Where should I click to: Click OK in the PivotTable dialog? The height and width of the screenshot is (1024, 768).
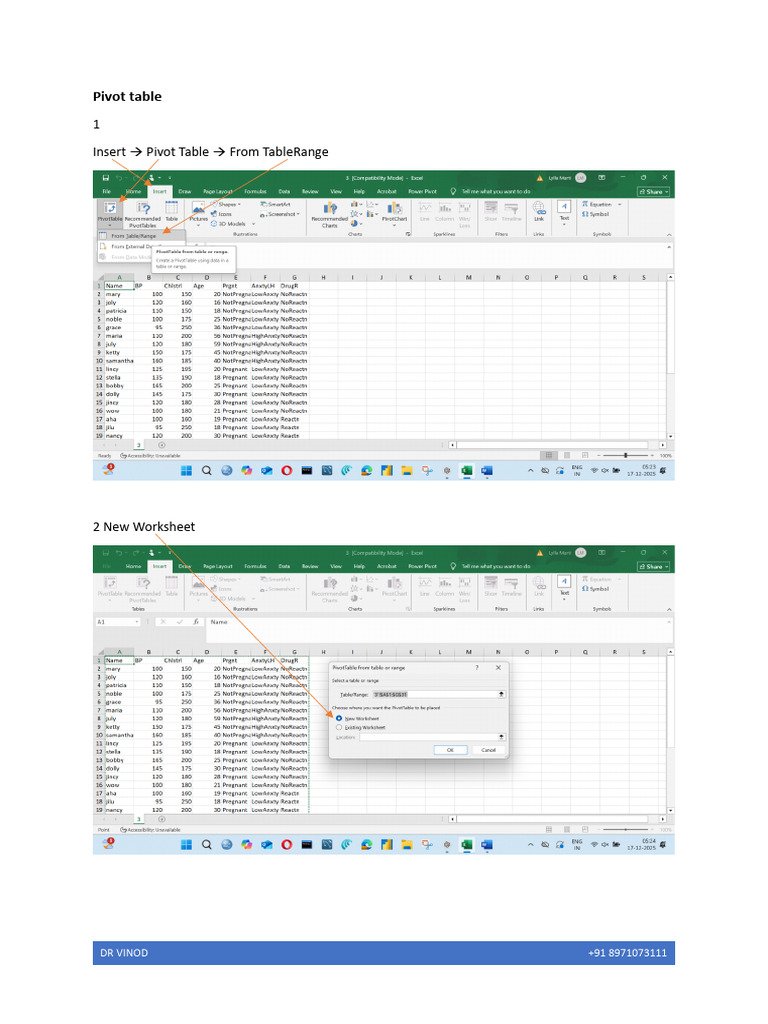451,750
